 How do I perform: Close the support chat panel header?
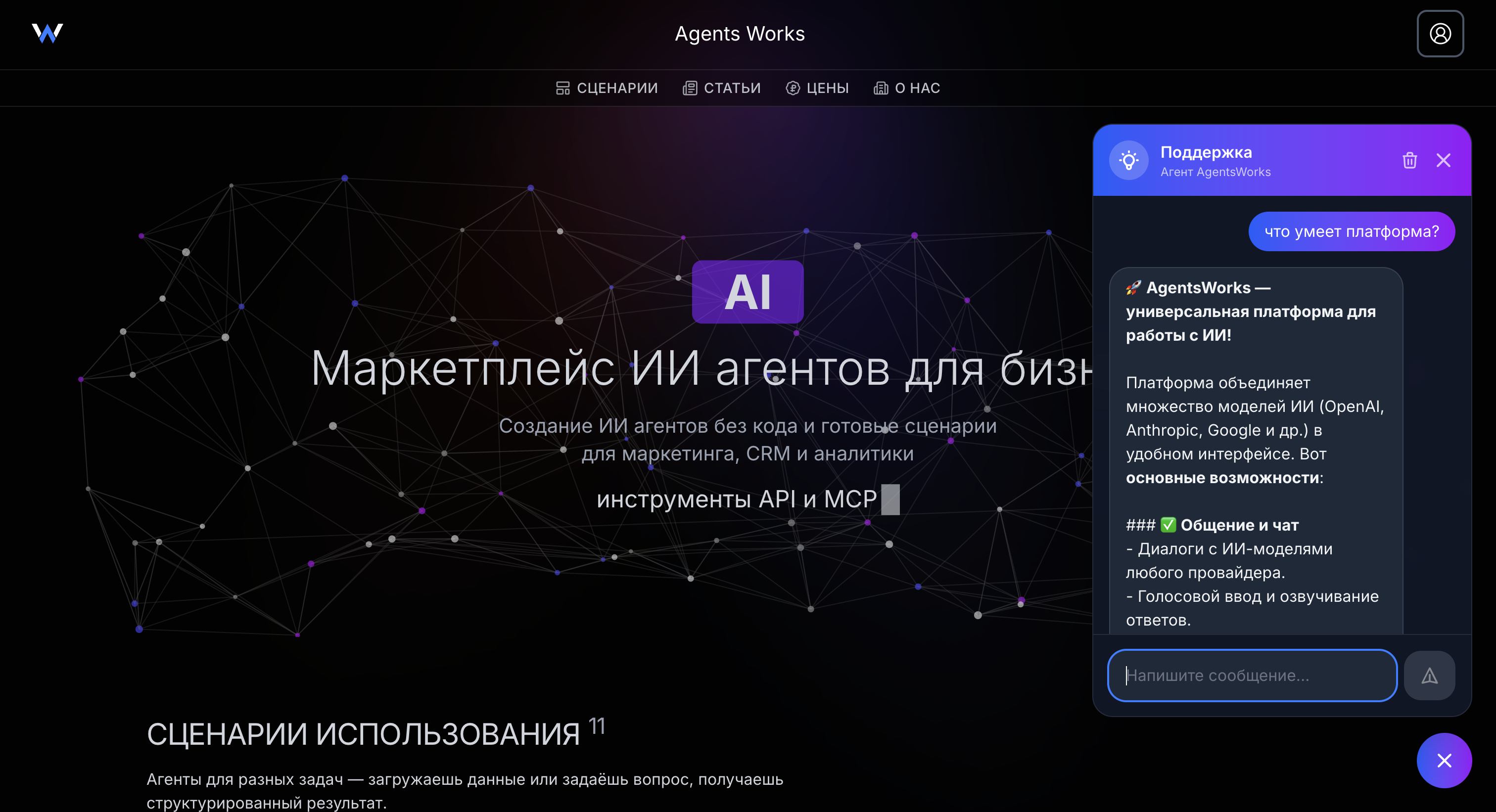coord(1443,160)
